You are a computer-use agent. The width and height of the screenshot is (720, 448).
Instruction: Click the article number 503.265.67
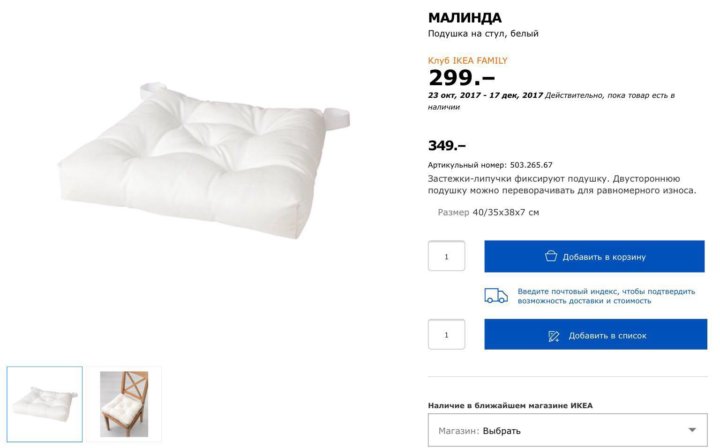click(531, 165)
